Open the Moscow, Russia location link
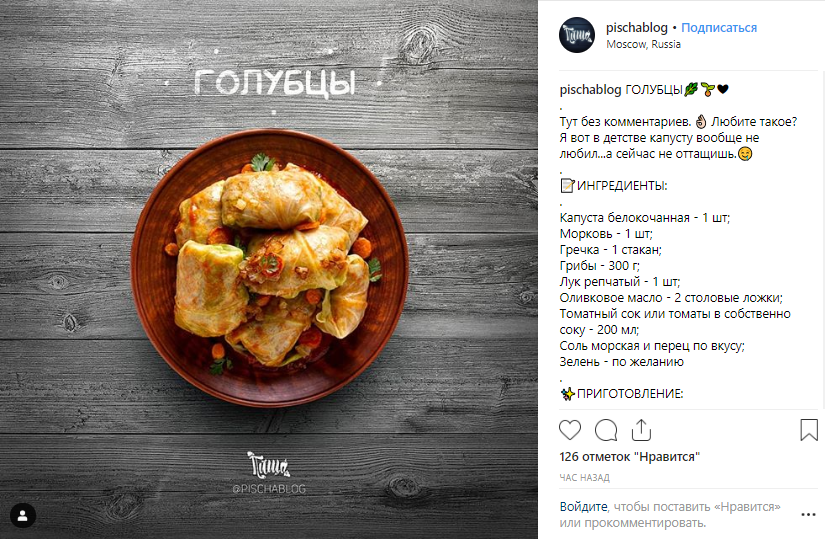Screen dimensions: 825x539 click(643, 45)
